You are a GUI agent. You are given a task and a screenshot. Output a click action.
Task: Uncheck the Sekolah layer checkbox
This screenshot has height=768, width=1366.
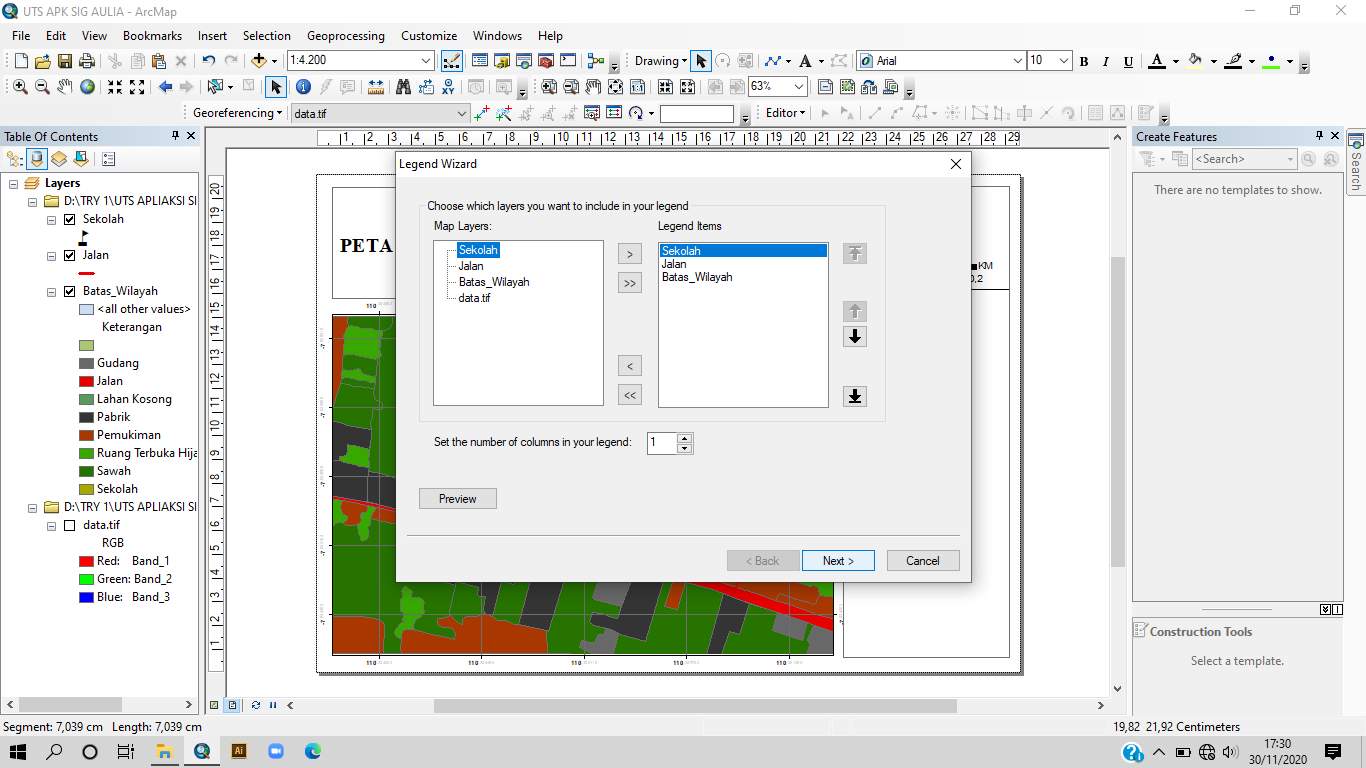point(70,219)
